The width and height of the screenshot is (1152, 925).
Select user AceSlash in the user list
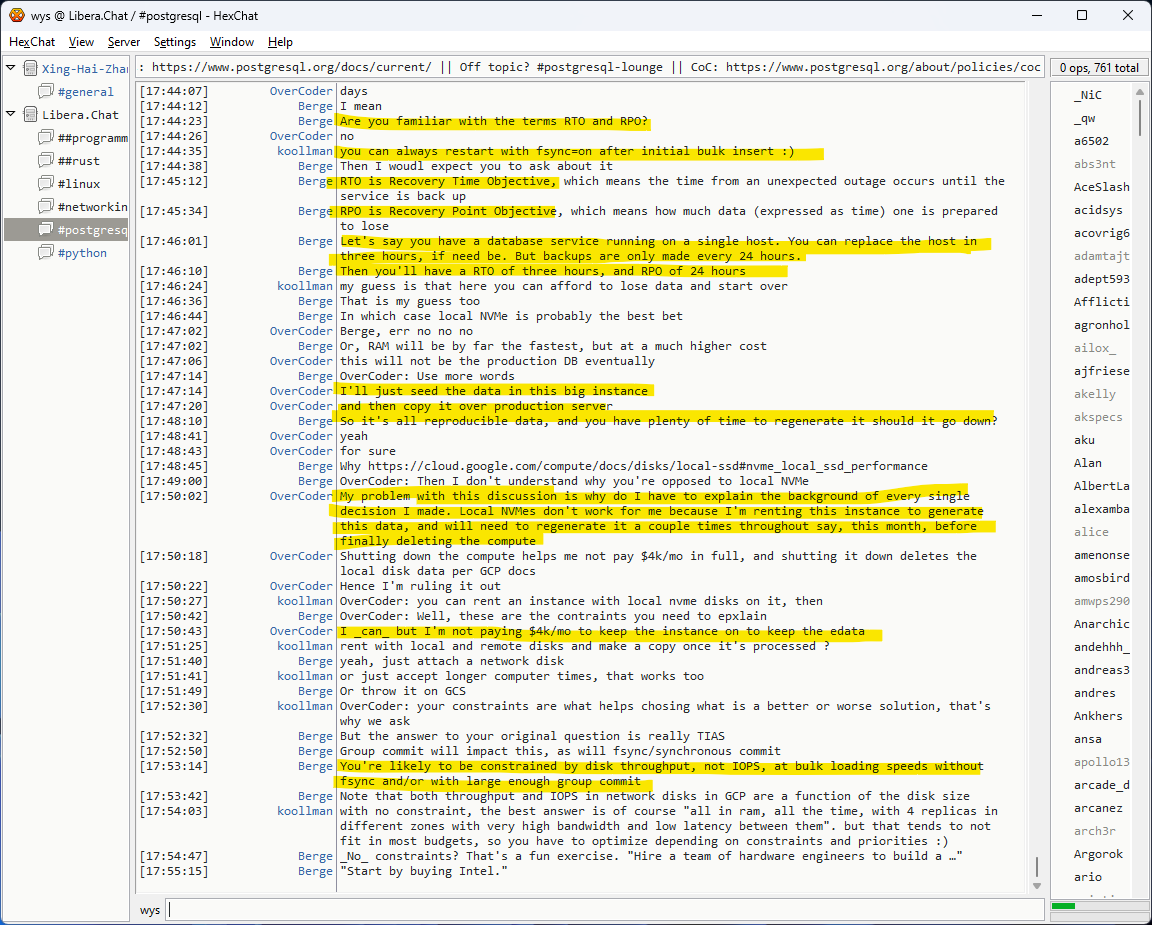(1101, 187)
